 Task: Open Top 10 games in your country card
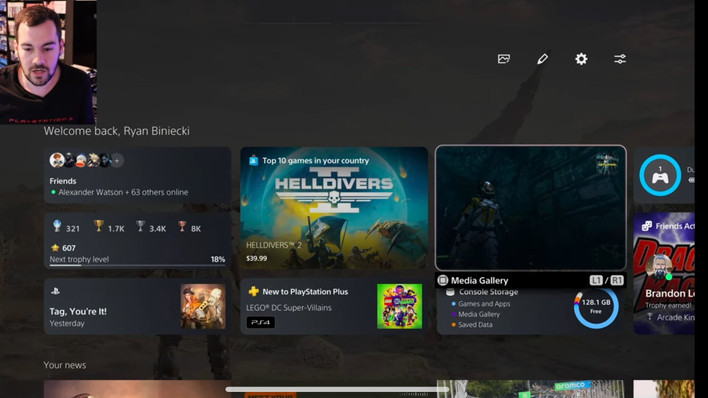[x=334, y=208]
